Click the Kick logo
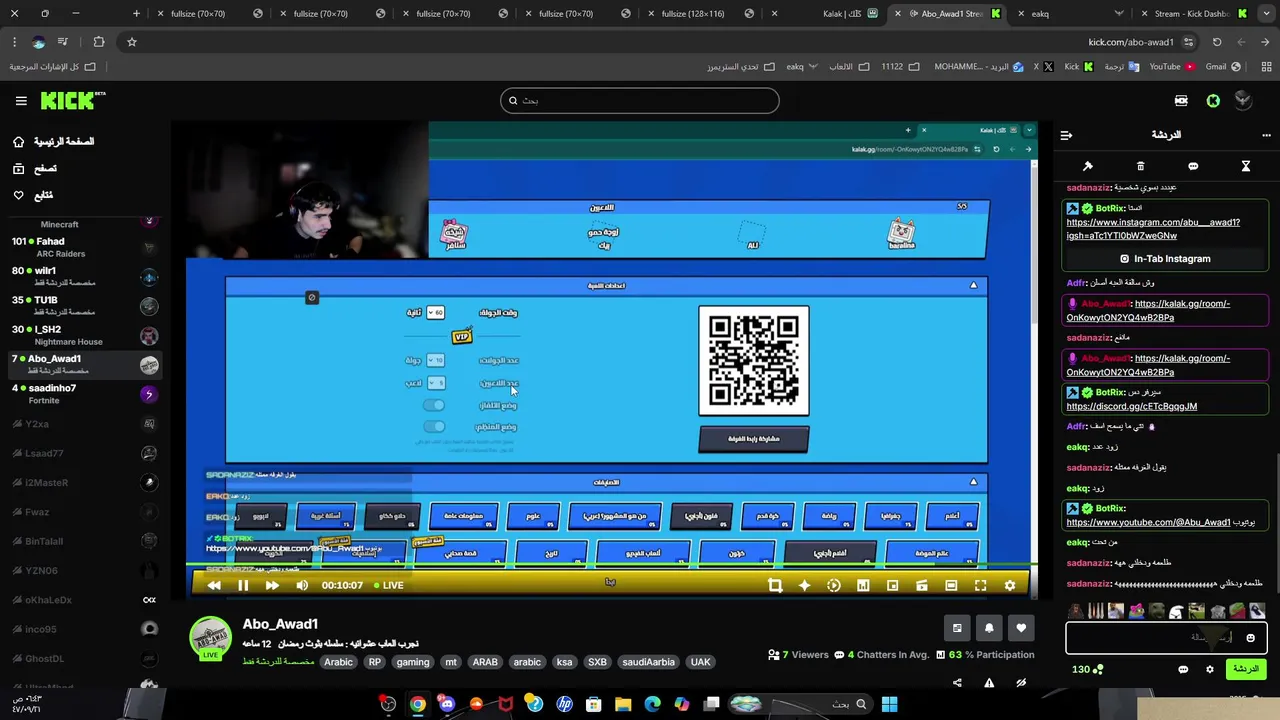The width and height of the screenshot is (1280, 720). click(73, 100)
